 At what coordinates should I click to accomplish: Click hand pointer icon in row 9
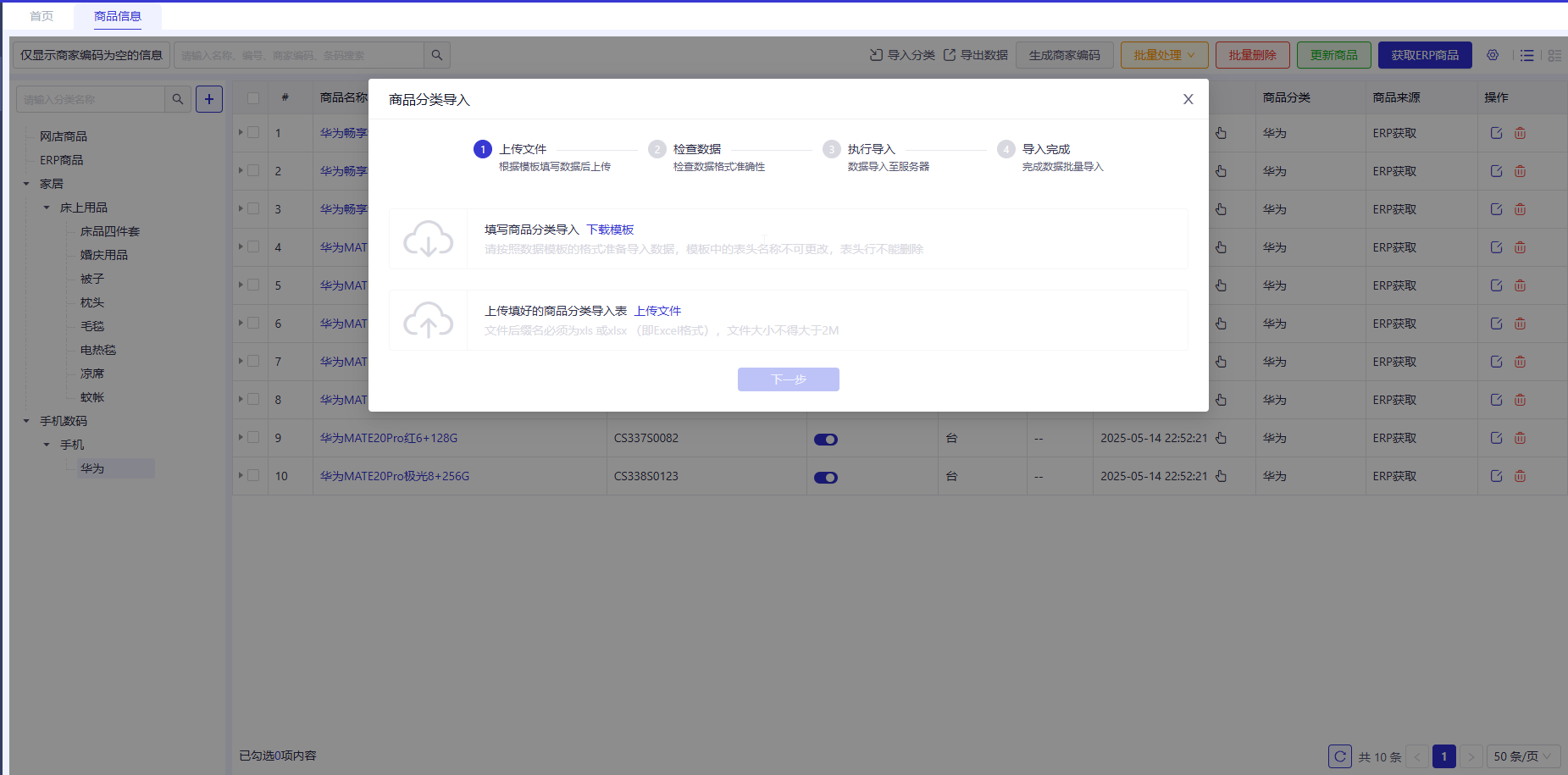pyautogui.click(x=1221, y=438)
